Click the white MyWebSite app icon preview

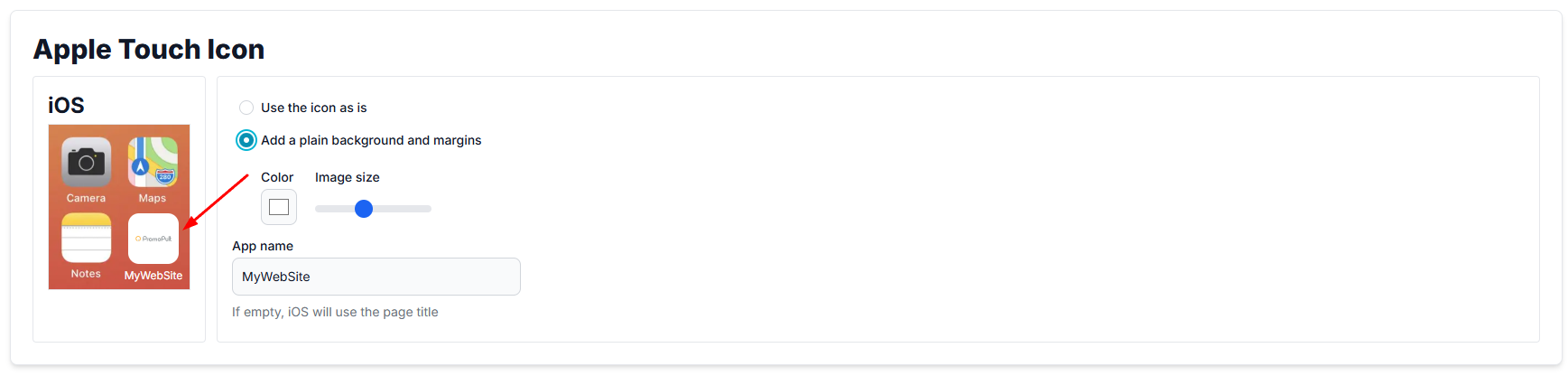[153, 239]
